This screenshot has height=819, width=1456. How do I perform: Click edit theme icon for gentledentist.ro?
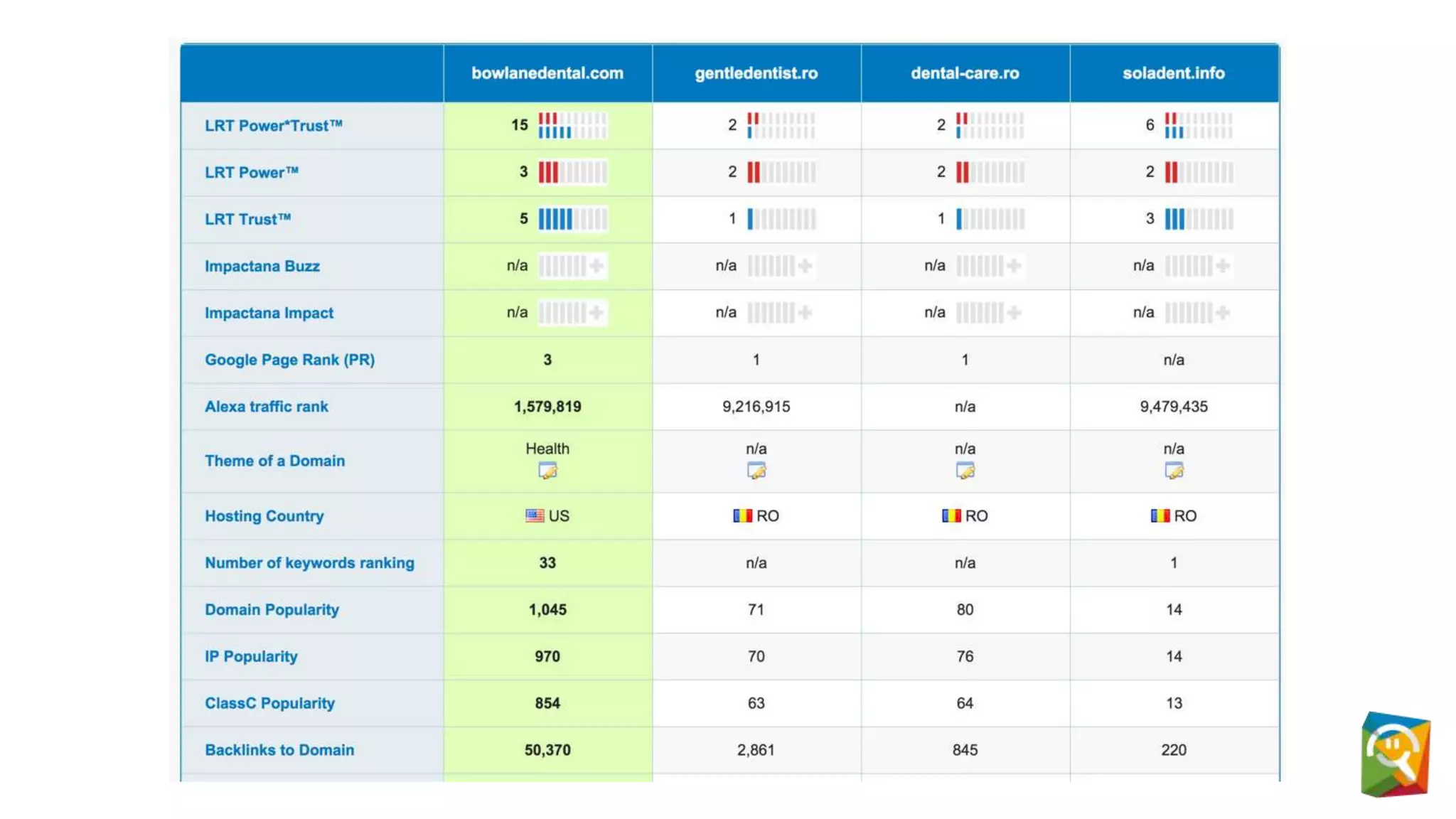click(x=756, y=471)
